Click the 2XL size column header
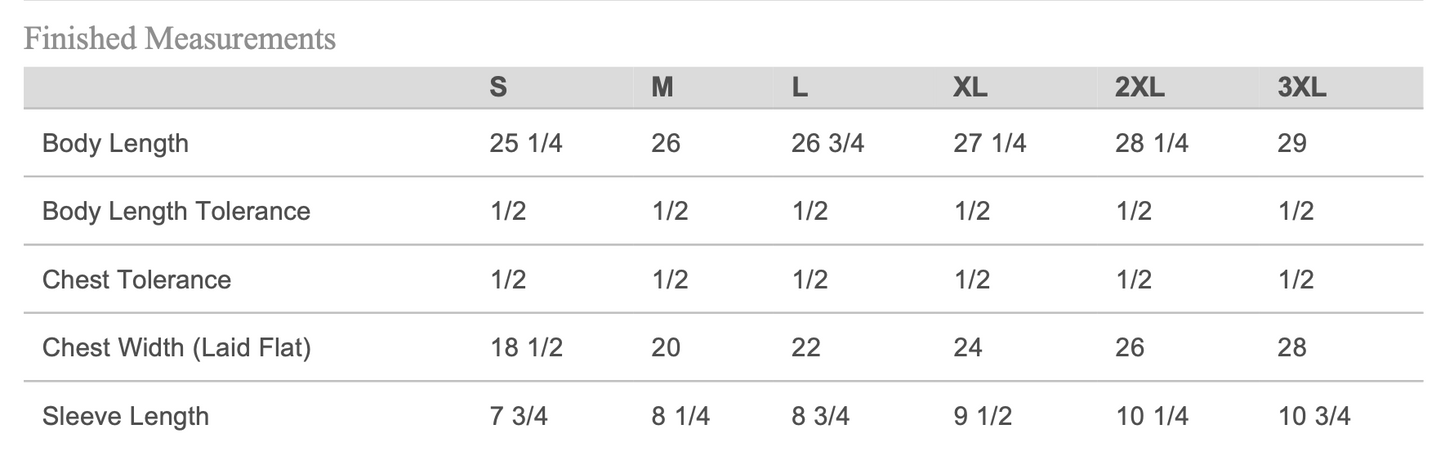The image size is (1445, 465). click(1140, 88)
